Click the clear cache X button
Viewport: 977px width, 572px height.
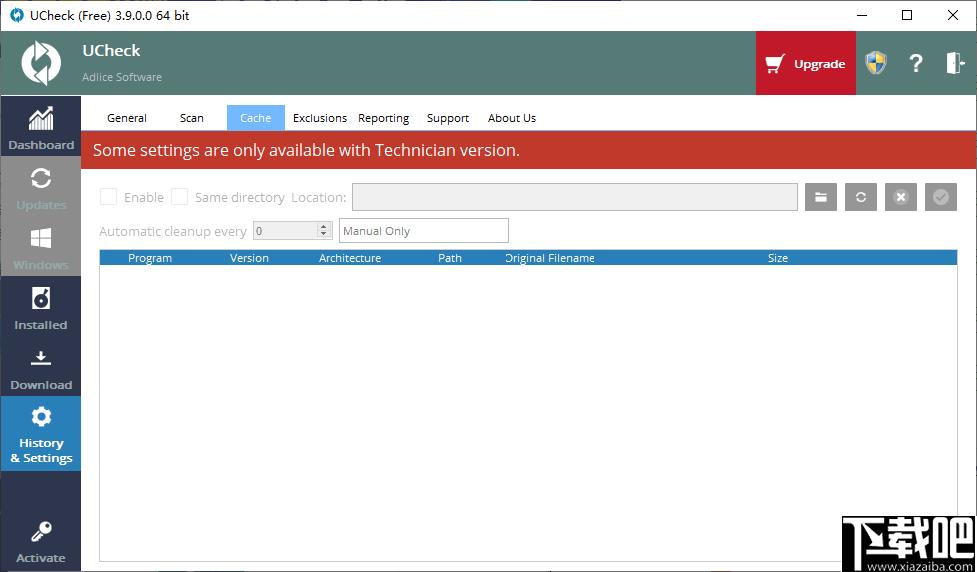900,197
